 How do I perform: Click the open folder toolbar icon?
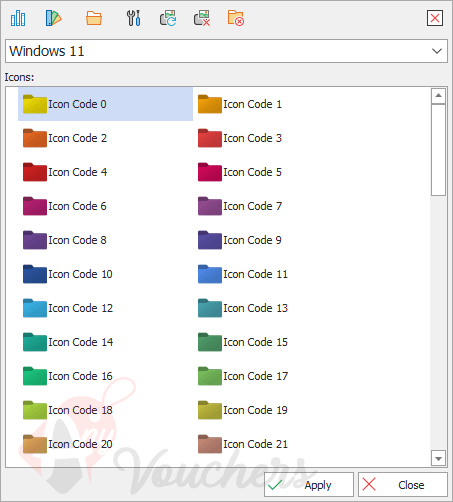point(94,18)
